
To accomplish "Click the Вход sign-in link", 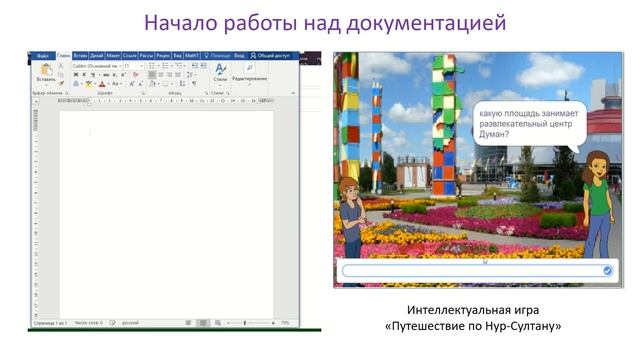I will tap(239, 56).
